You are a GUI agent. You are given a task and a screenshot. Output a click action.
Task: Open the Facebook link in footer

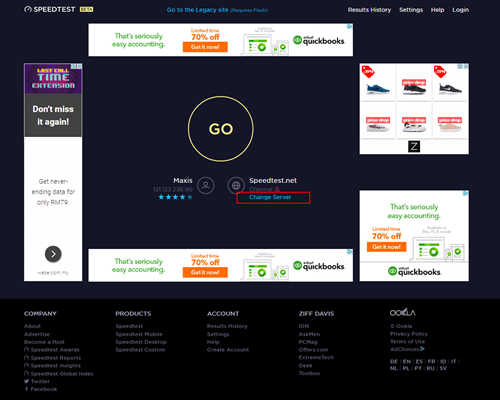tap(41, 389)
